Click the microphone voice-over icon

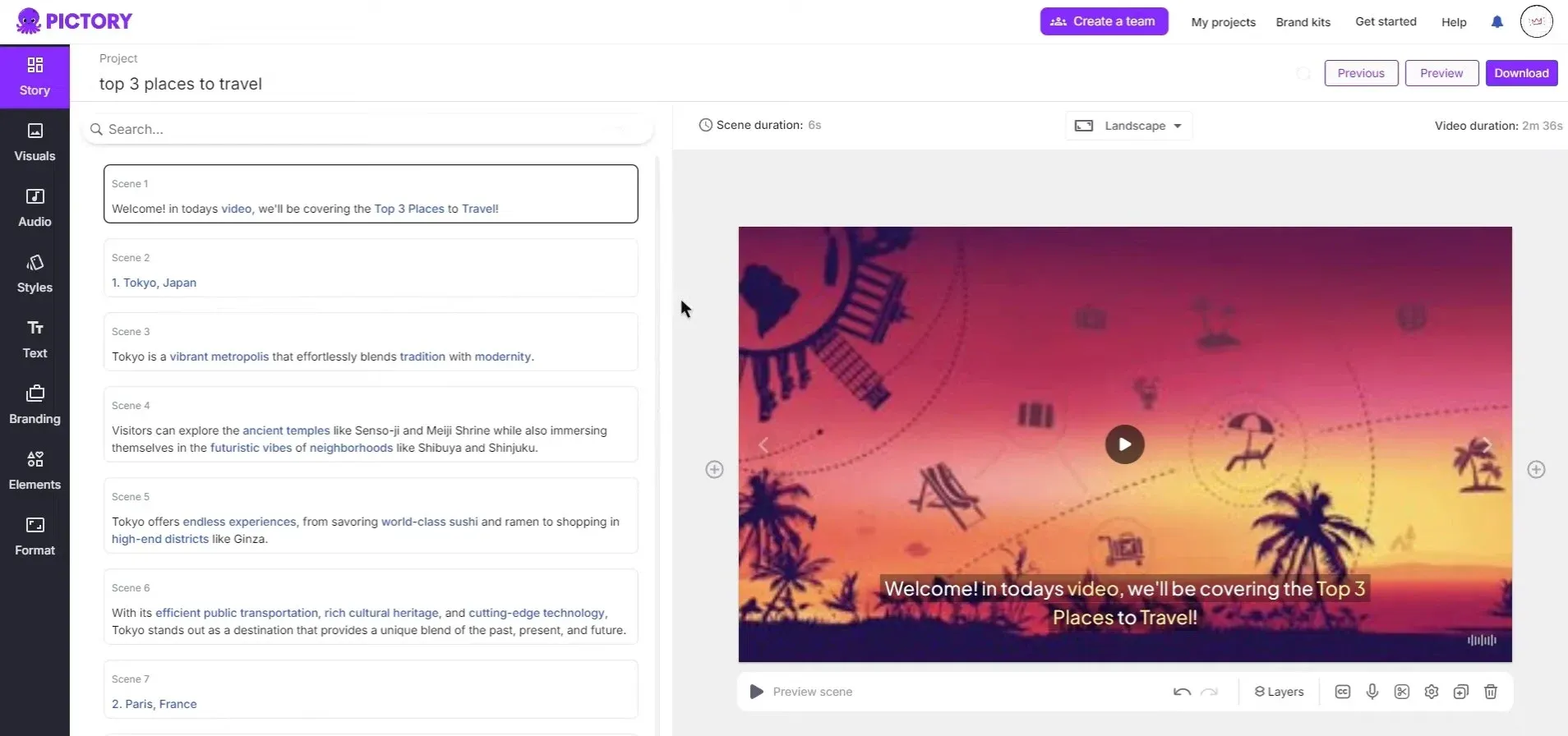[x=1372, y=692]
